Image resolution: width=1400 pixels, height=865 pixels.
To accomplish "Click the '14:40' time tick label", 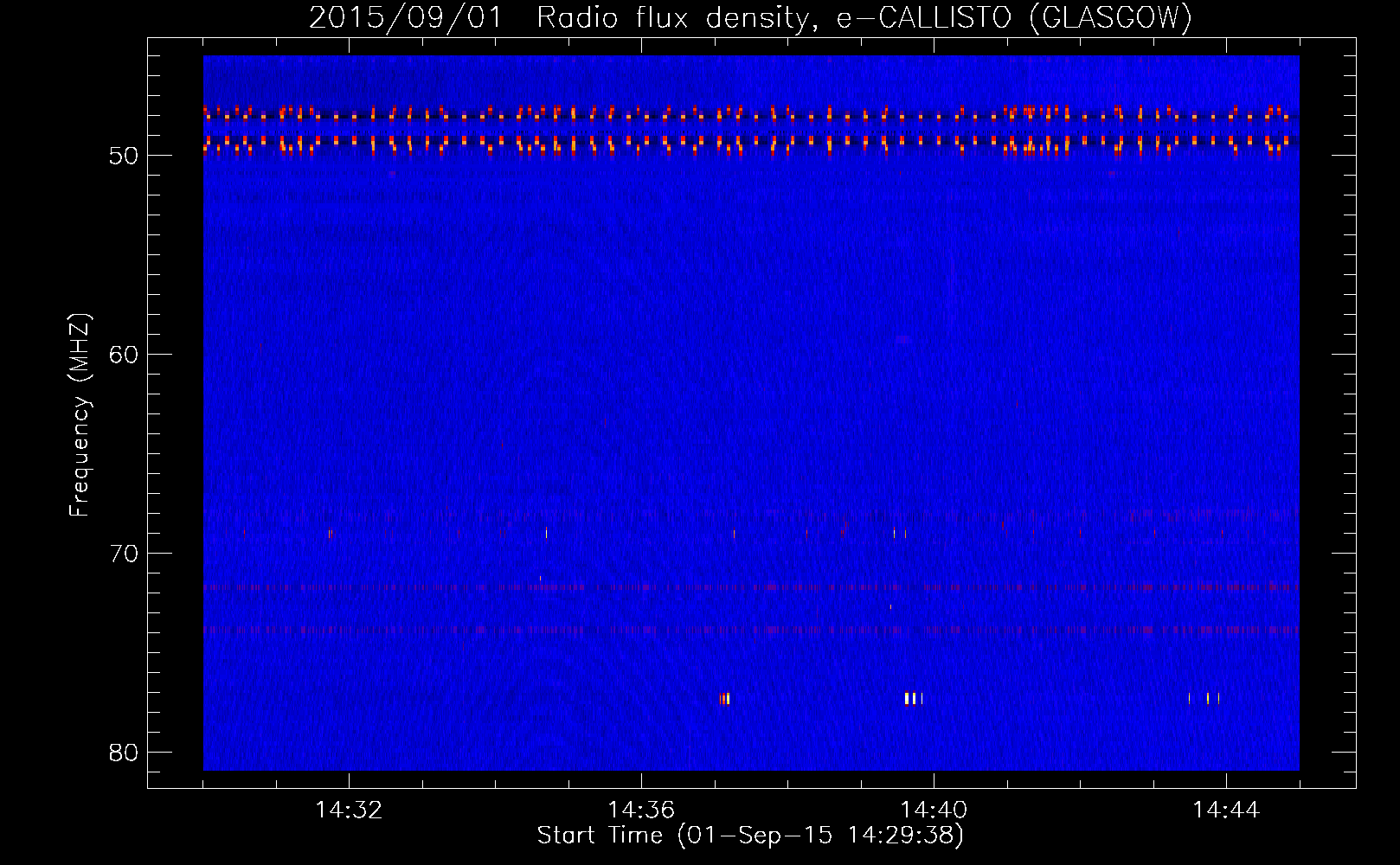I will pos(934,811).
